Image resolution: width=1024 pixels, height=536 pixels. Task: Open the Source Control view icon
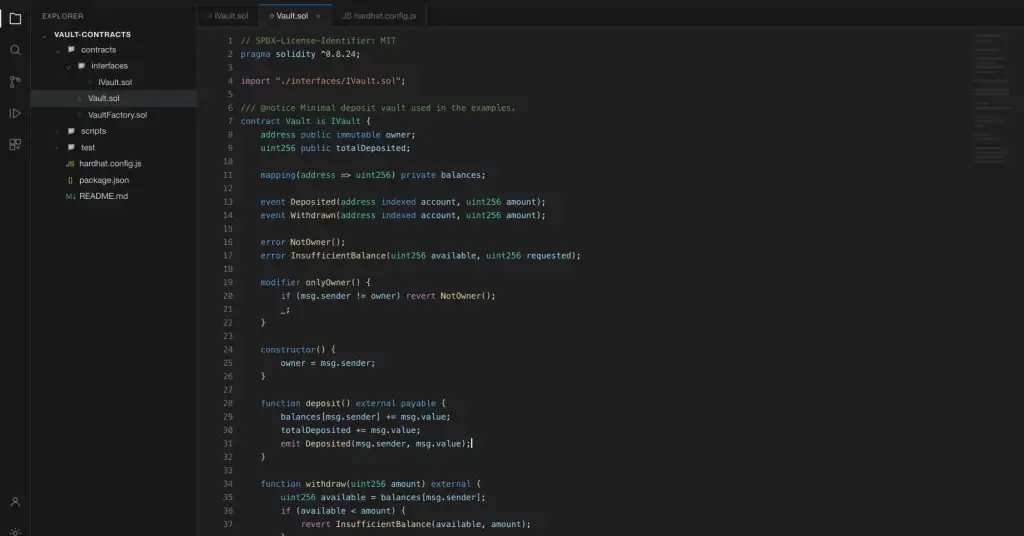[15, 82]
